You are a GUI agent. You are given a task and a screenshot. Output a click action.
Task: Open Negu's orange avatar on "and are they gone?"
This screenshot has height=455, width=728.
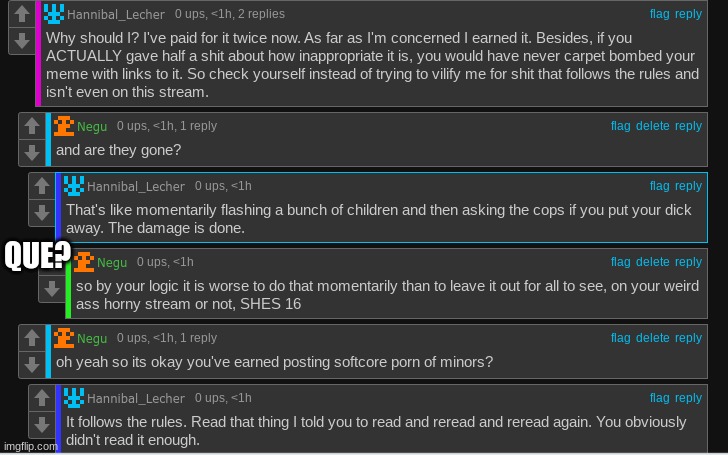click(x=64, y=126)
